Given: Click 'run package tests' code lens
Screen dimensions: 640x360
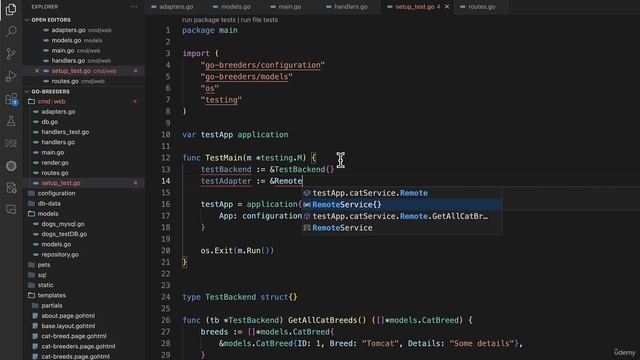Looking at the screenshot, I should [209, 20].
